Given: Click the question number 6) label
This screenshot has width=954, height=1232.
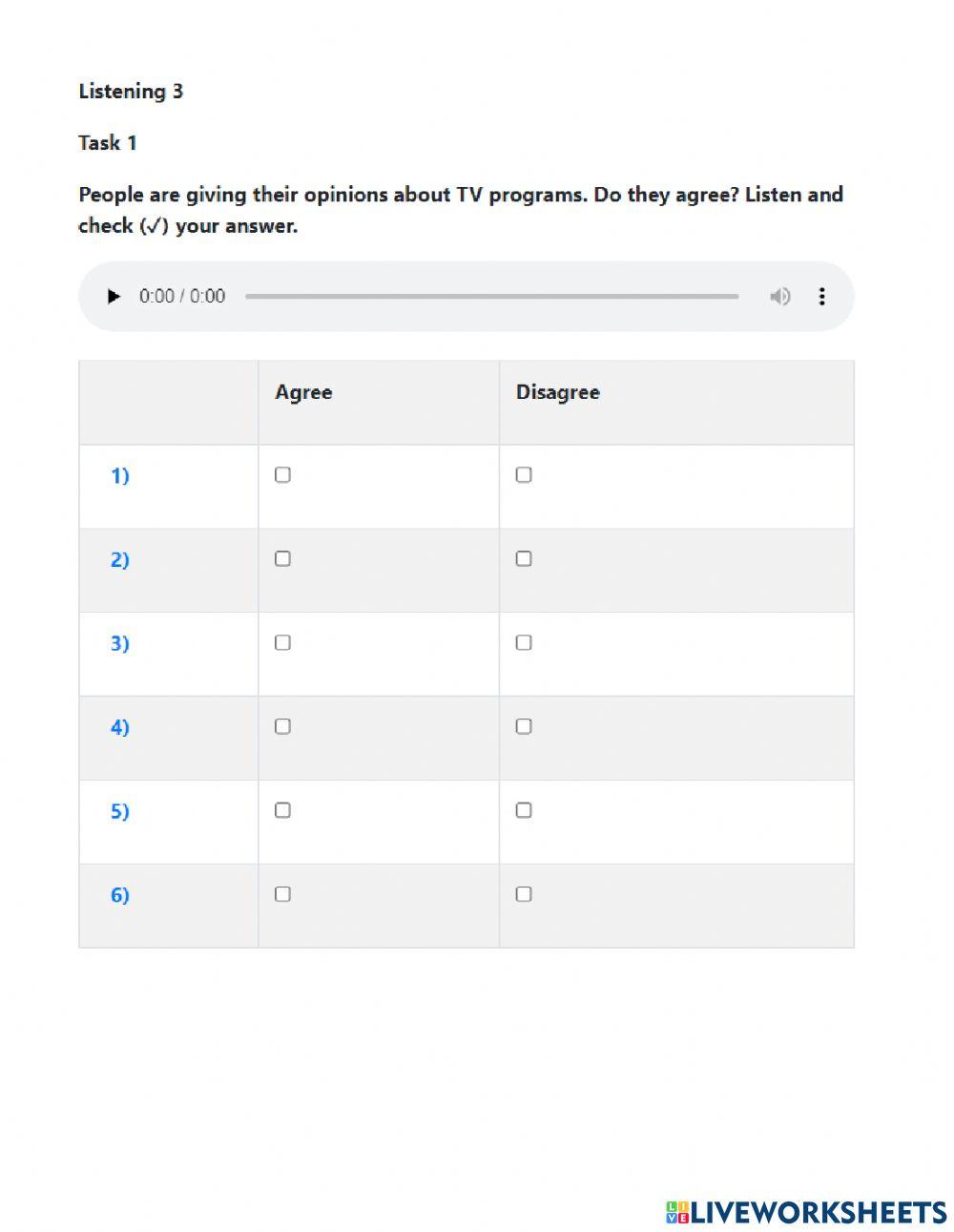Looking at the screenshot, I should tap(120, 895).
